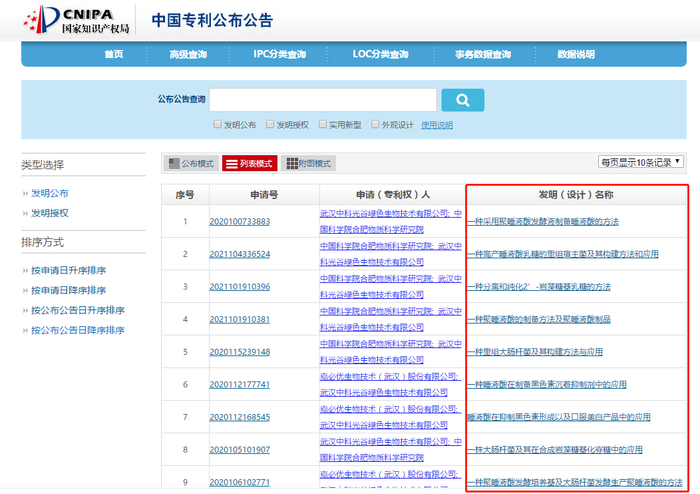Open the 每页显示10条记录 dropdown

[640, 162]
